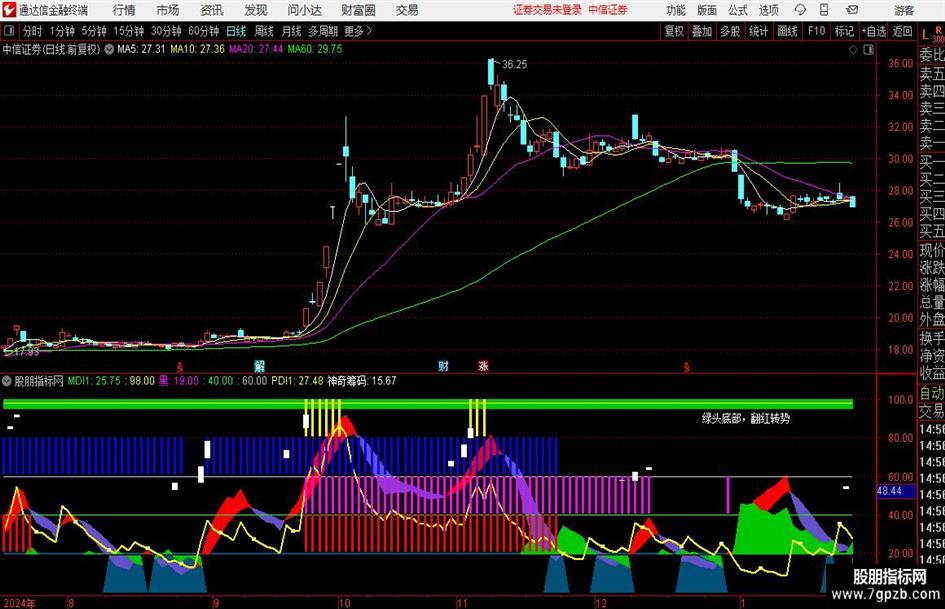This screenshot has height=609, width=945.
Task: Click the 标记 mark button
Action: tap(844, 31)
